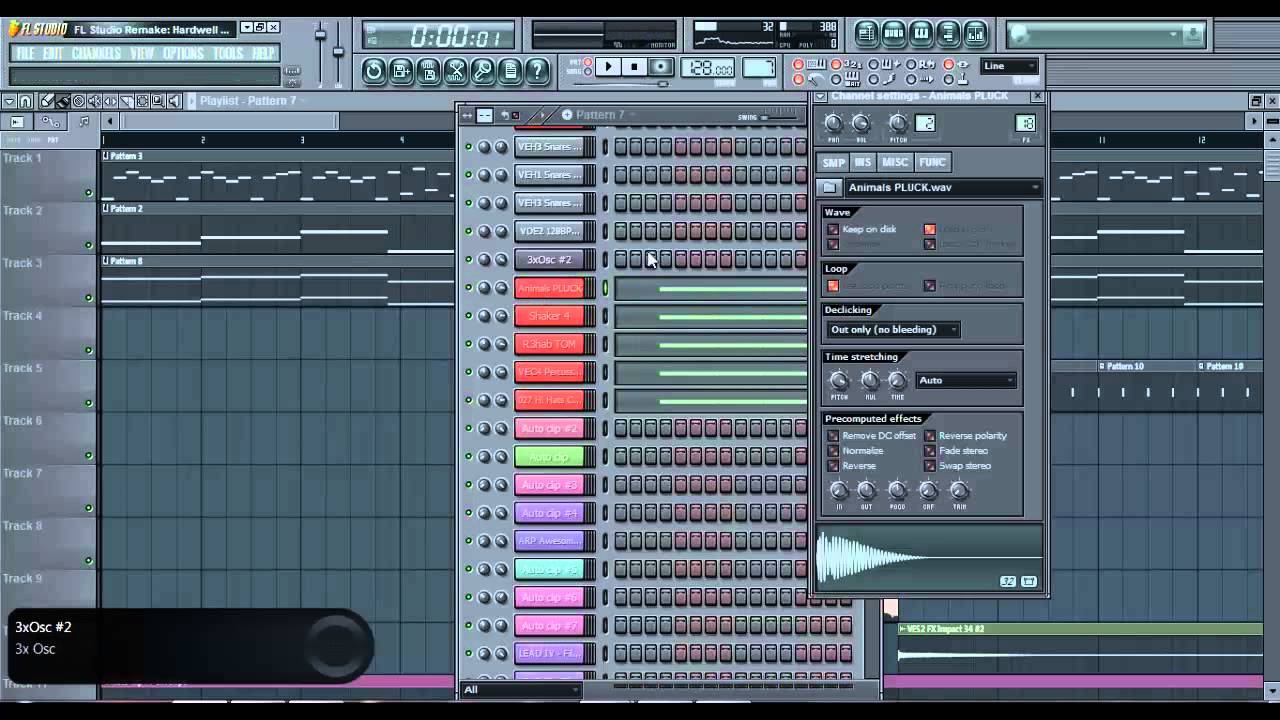Toggle mute light of Shaker 4 channel
Image resolution: width=1280 pixels, height=720 pixels.
(x=468, y=316)
